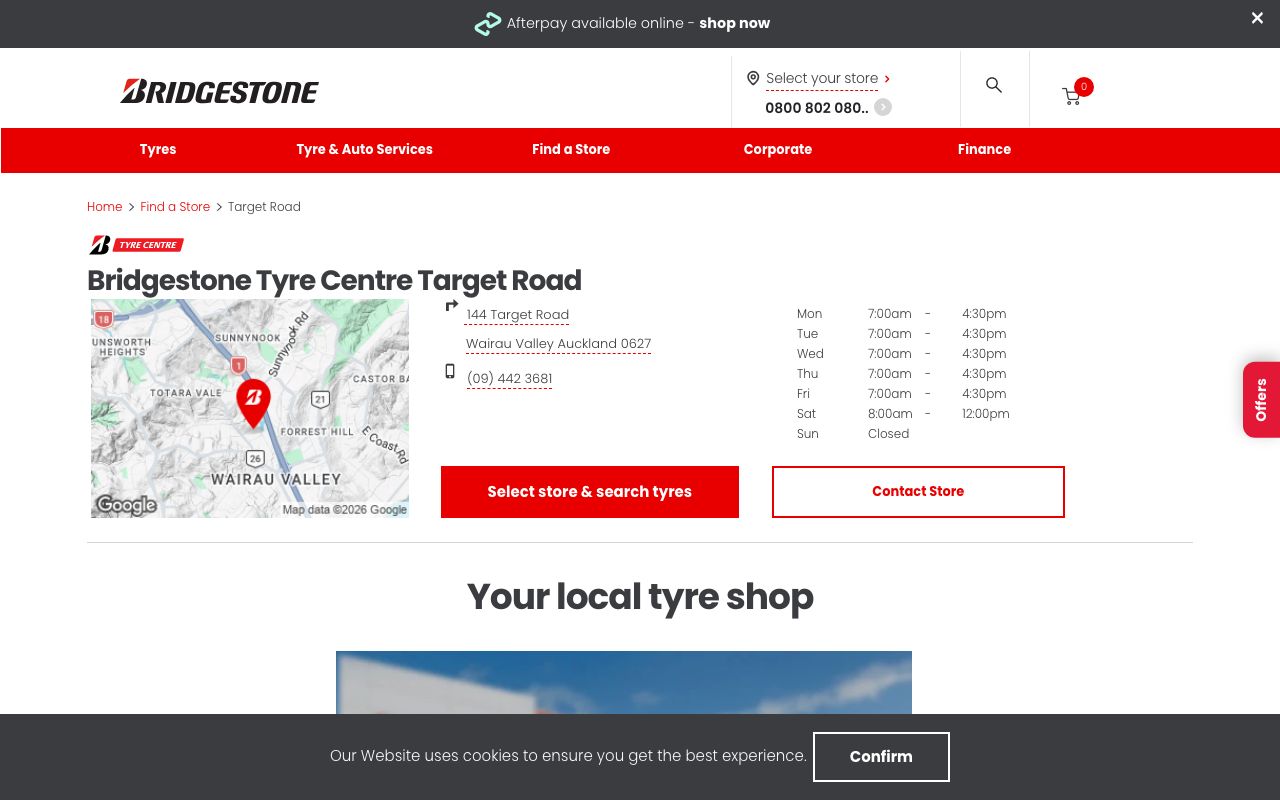Viewport: 1280px width, 800px height.
Task: Open the Find a Store menu
Action: click(571, 149)
